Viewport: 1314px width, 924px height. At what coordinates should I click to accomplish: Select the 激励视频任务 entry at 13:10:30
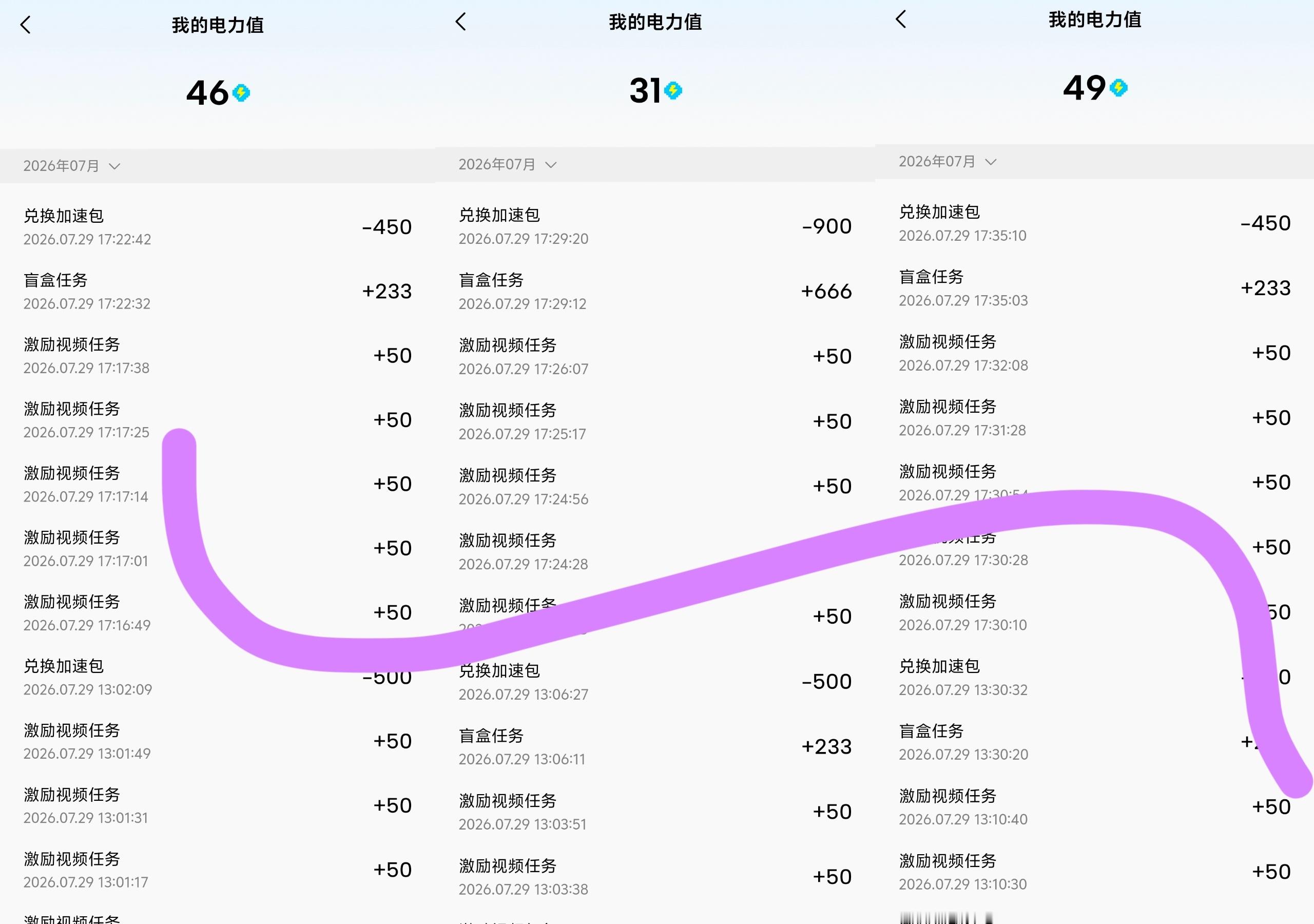pos(1095,872)
